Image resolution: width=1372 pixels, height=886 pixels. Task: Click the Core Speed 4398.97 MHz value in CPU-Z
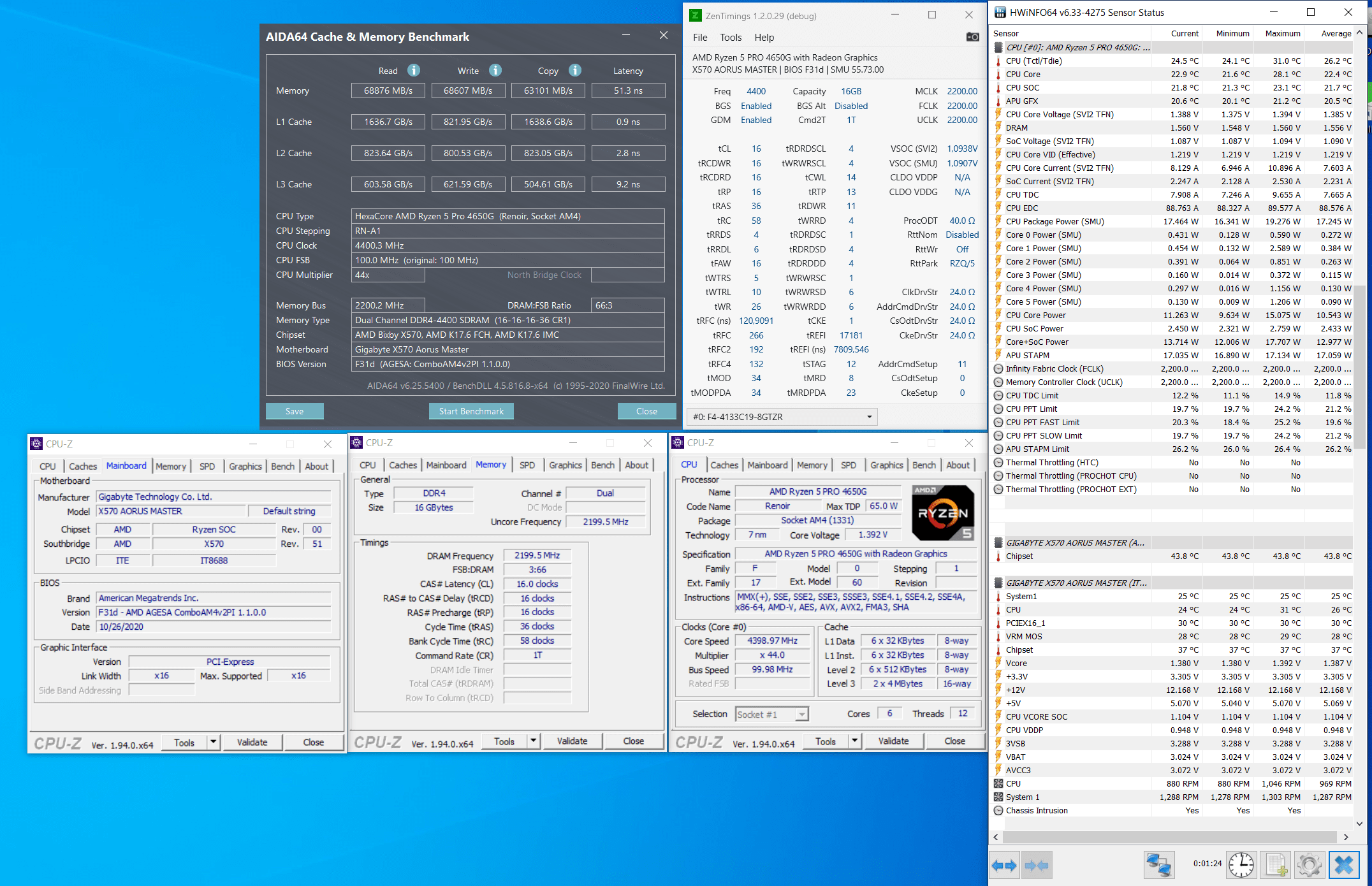click(x=772, y=641)
